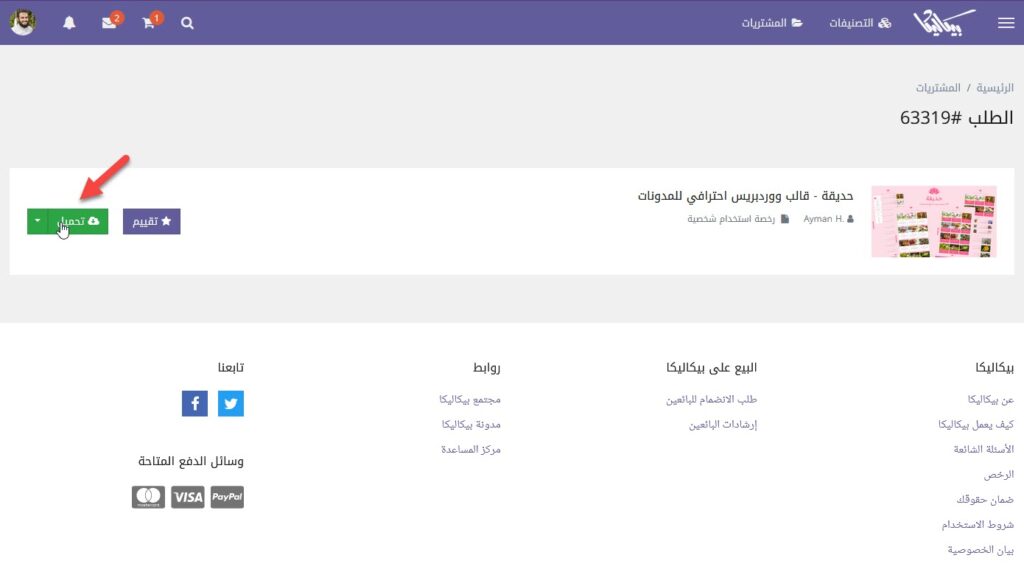Go to الرئيسية breadcrumb link
Screen dimensions: 1024x572
[x=995, y=87]
